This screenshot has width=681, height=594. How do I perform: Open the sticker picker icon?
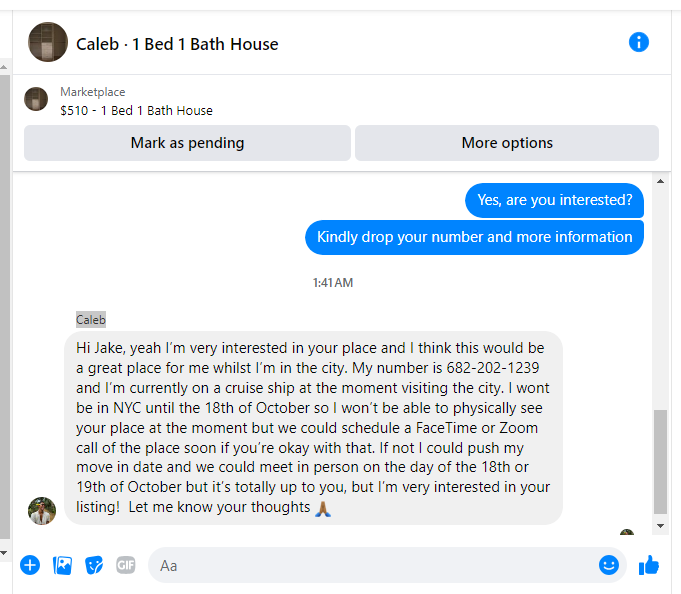[94, 565]
